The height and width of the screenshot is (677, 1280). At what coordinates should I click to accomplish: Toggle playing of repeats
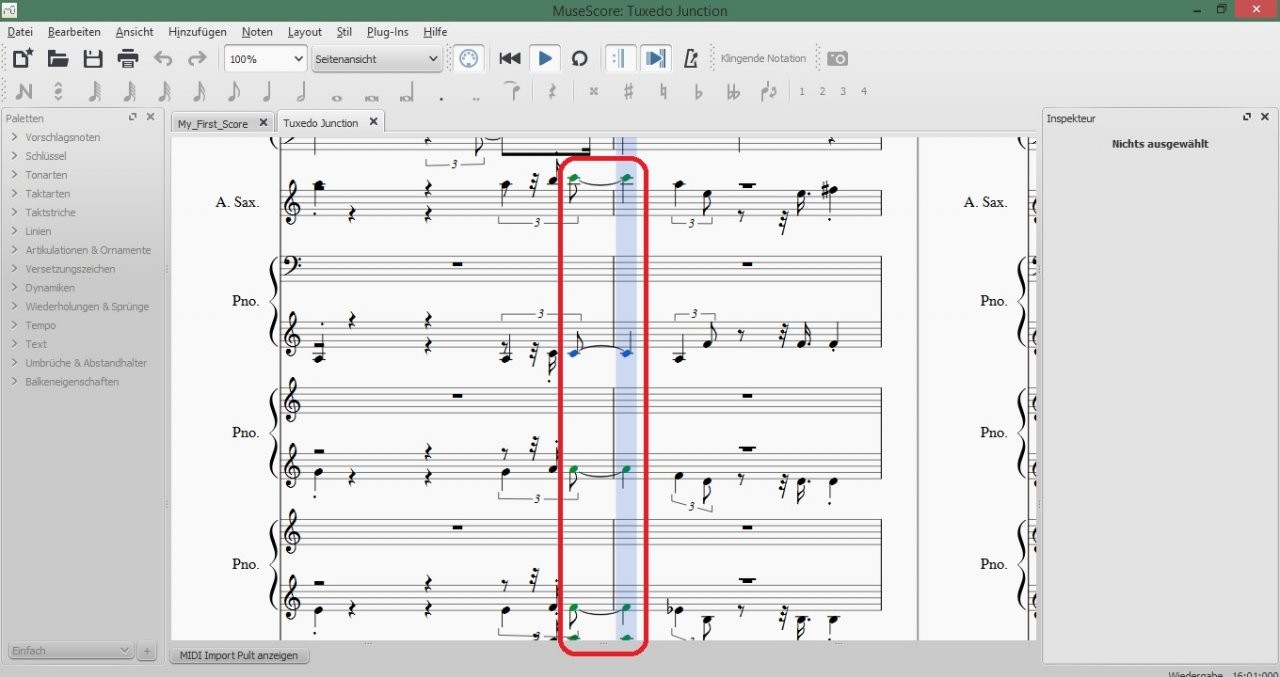coord(619,59)
